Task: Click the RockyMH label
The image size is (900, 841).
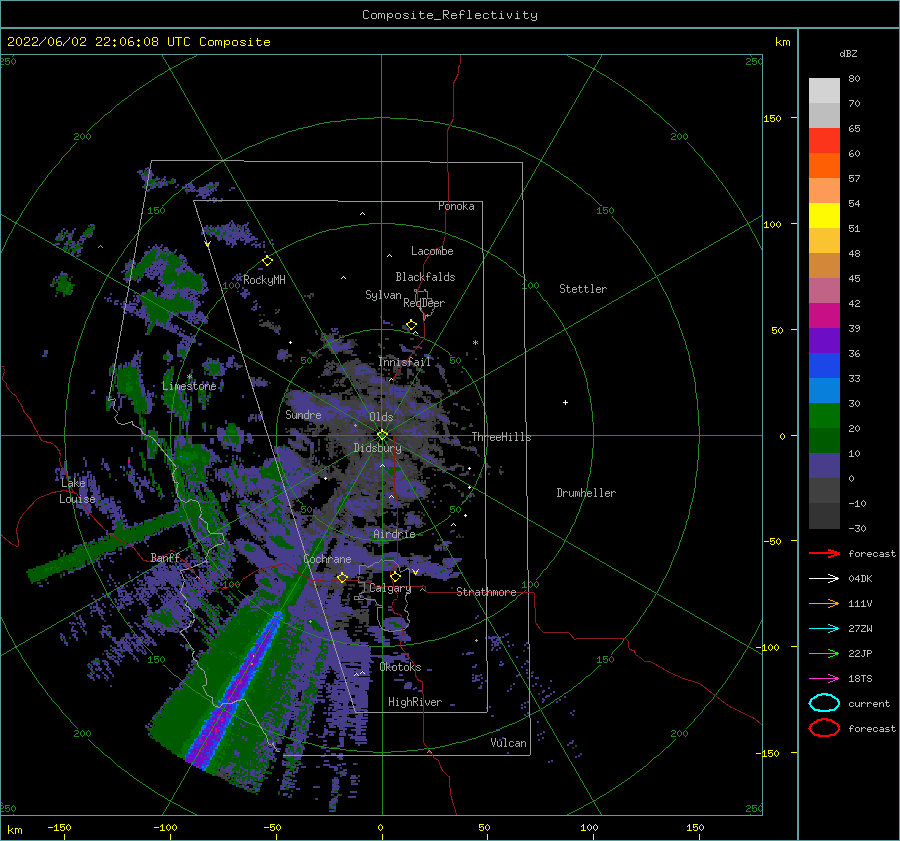Action: pyautogui.click(x=264, y=280)
